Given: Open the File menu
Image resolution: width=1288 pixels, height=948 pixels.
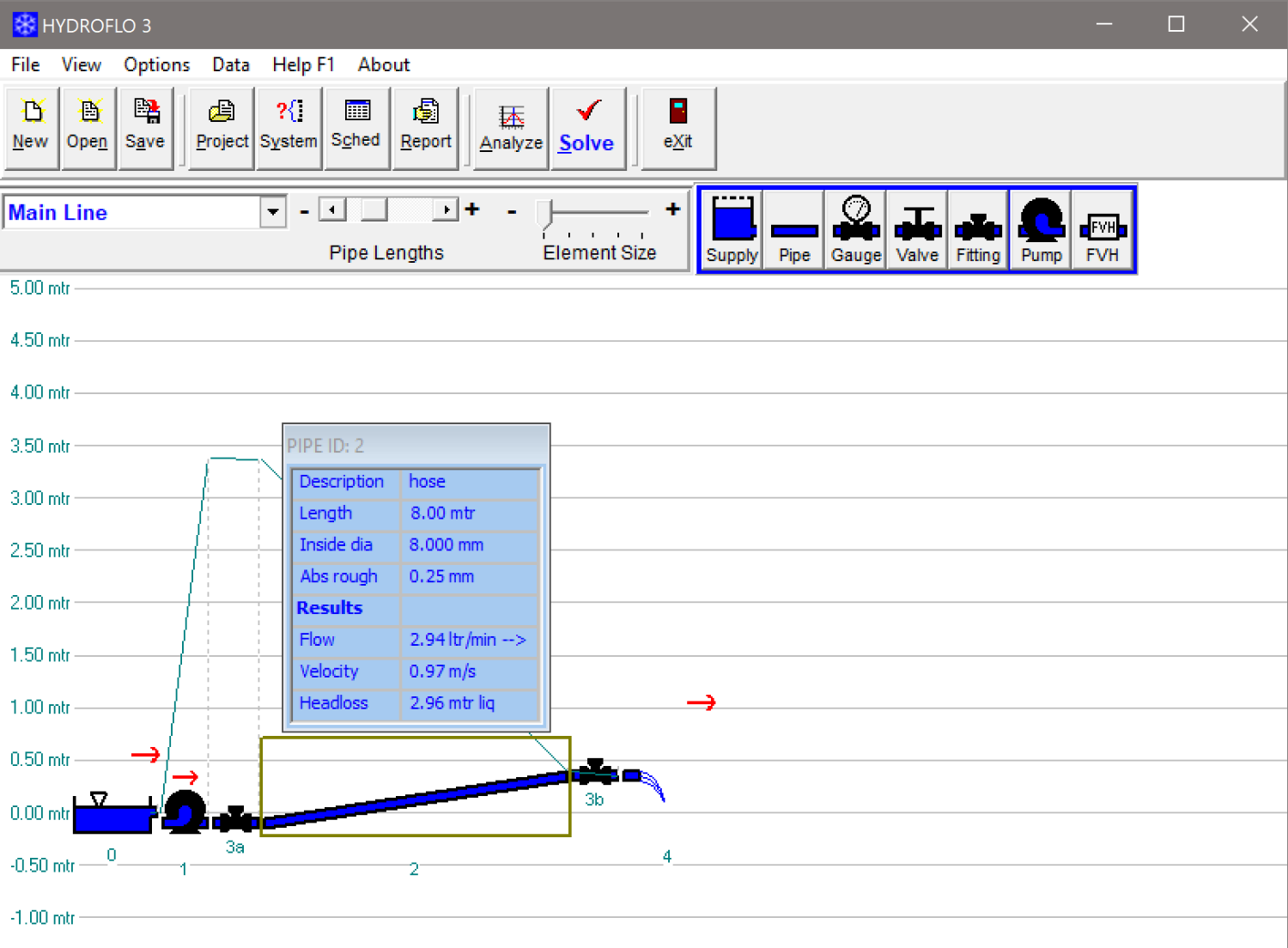Looking at the screenshot, I should click(26, 64).
